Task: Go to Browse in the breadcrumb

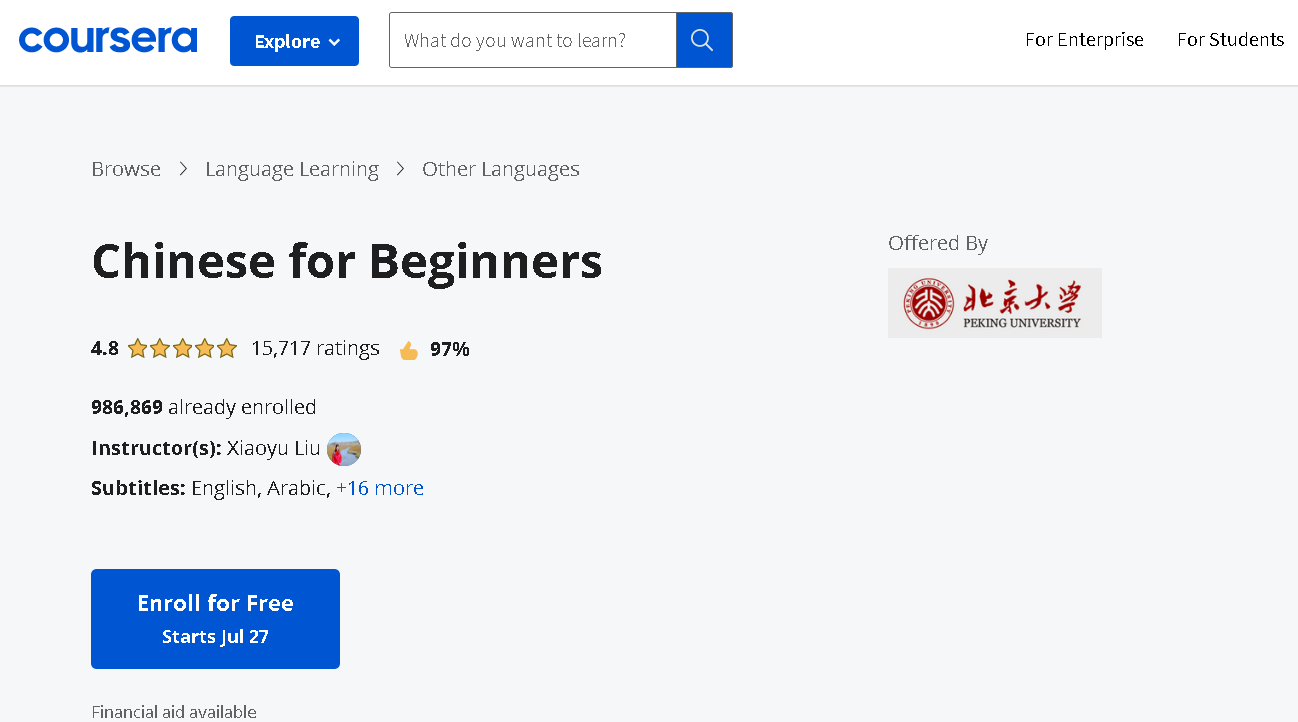Action: coord(126,169)
